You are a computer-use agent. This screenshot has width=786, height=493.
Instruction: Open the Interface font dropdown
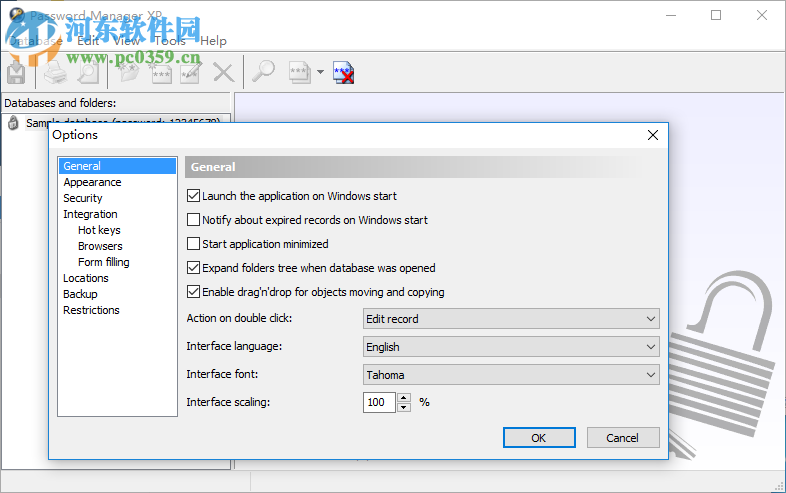[511, 375]
